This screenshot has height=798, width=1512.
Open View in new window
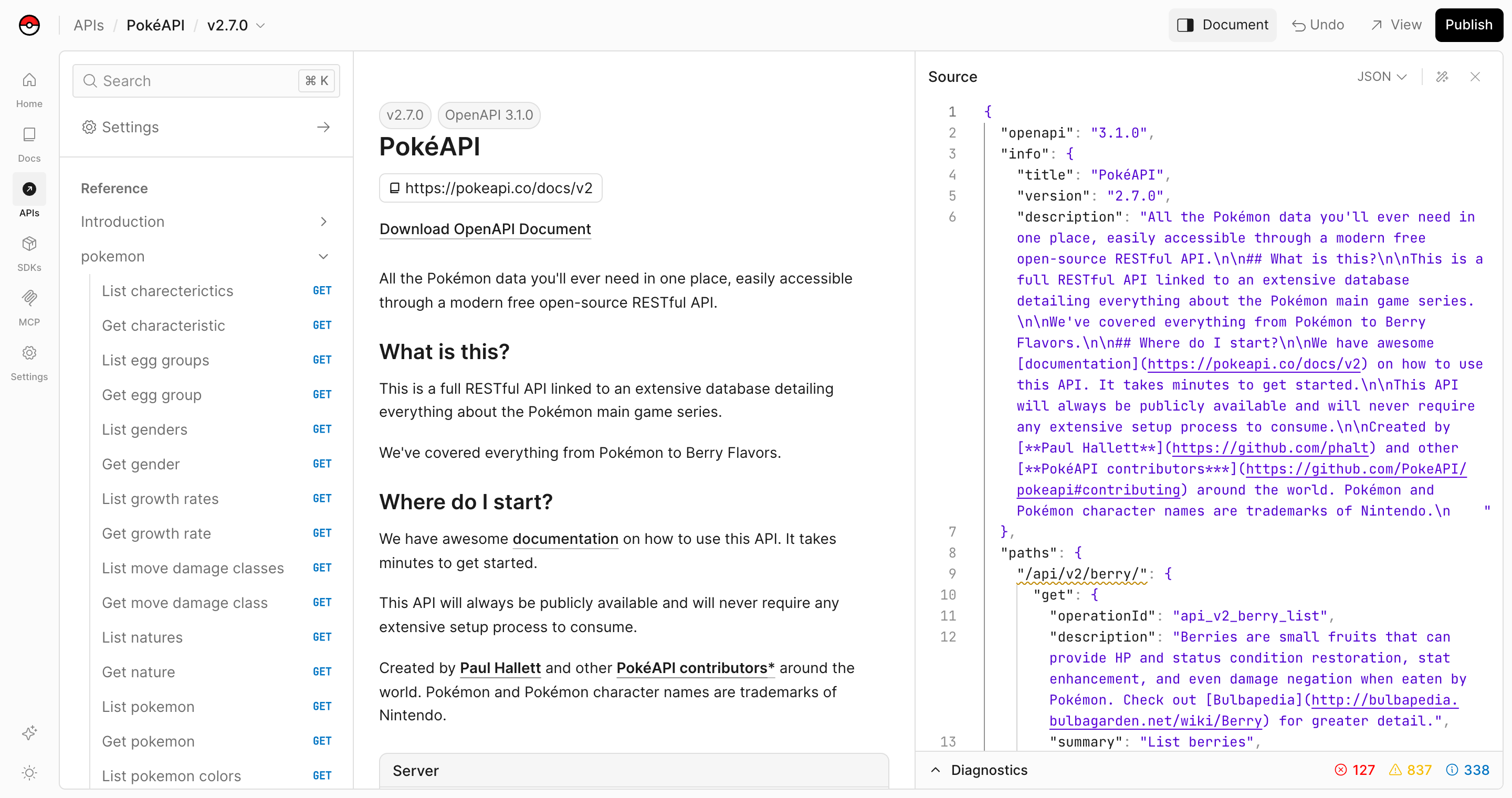pos(1396,25)
